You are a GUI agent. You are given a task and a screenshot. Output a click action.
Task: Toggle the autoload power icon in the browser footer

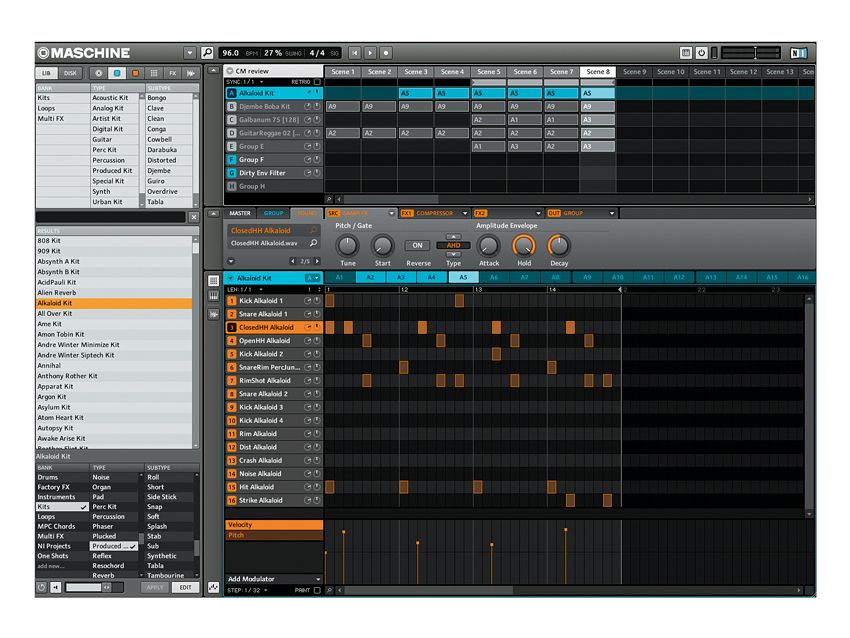click(x=42, y=588)
